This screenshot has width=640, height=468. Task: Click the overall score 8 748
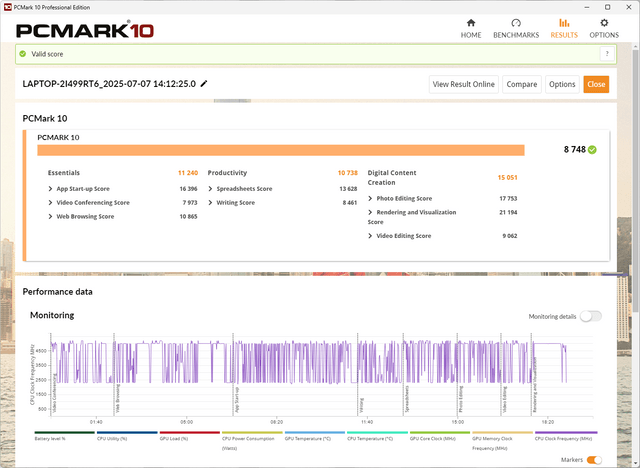point(575,149)
